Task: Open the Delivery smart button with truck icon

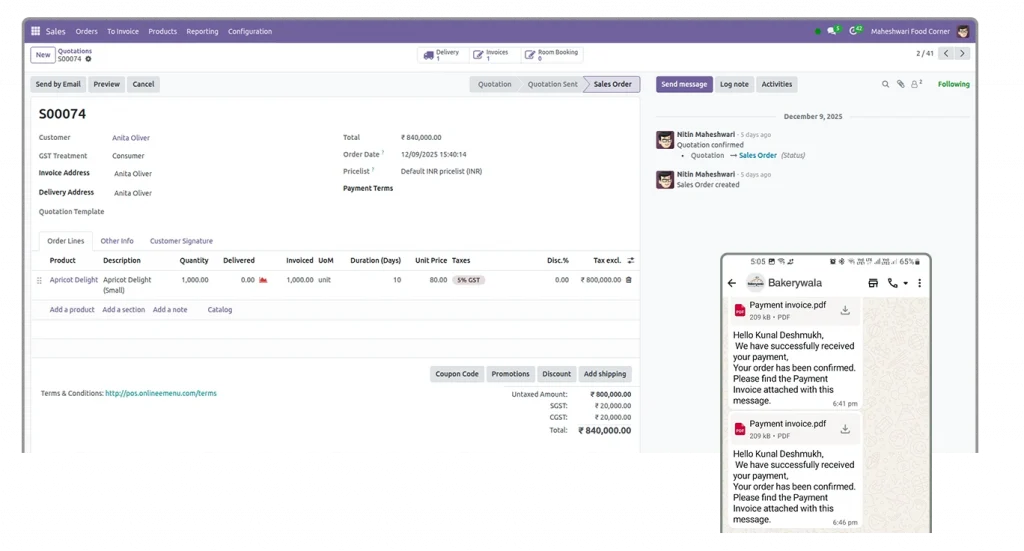Action: [441, 55]
